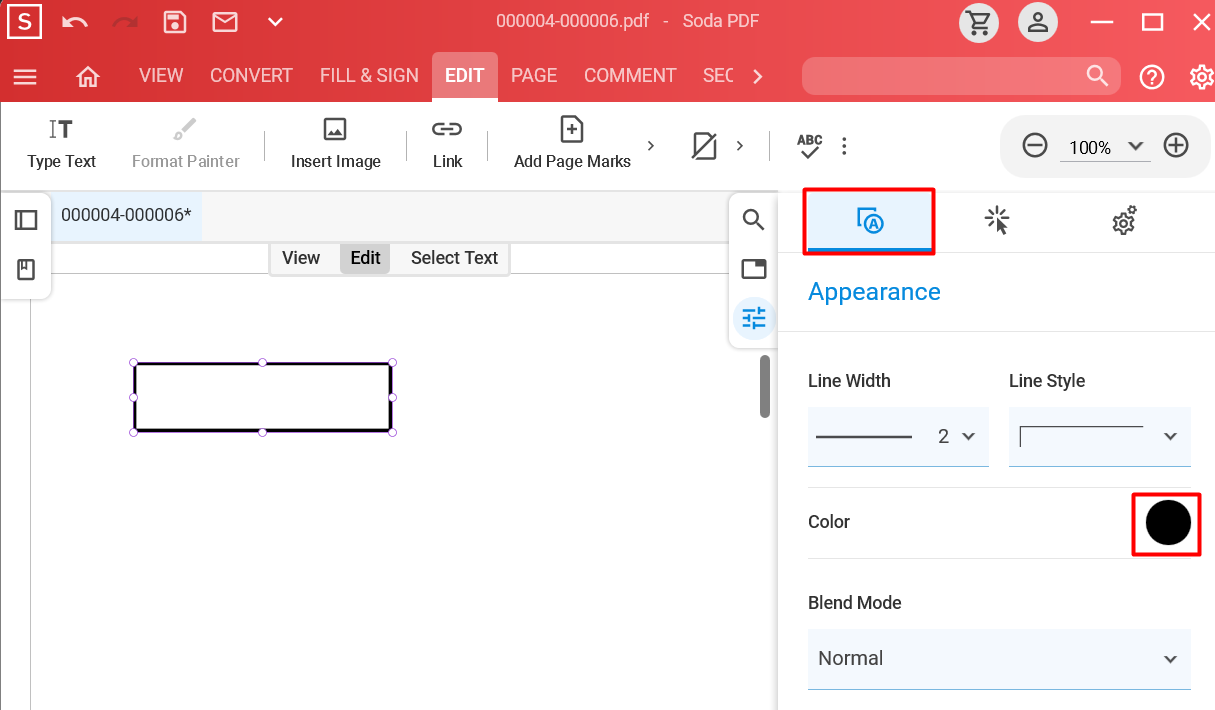Click the Soda PDF logo icon
Image resolution: width=1215 pixels, height=710 pixels.
point(24,22)
